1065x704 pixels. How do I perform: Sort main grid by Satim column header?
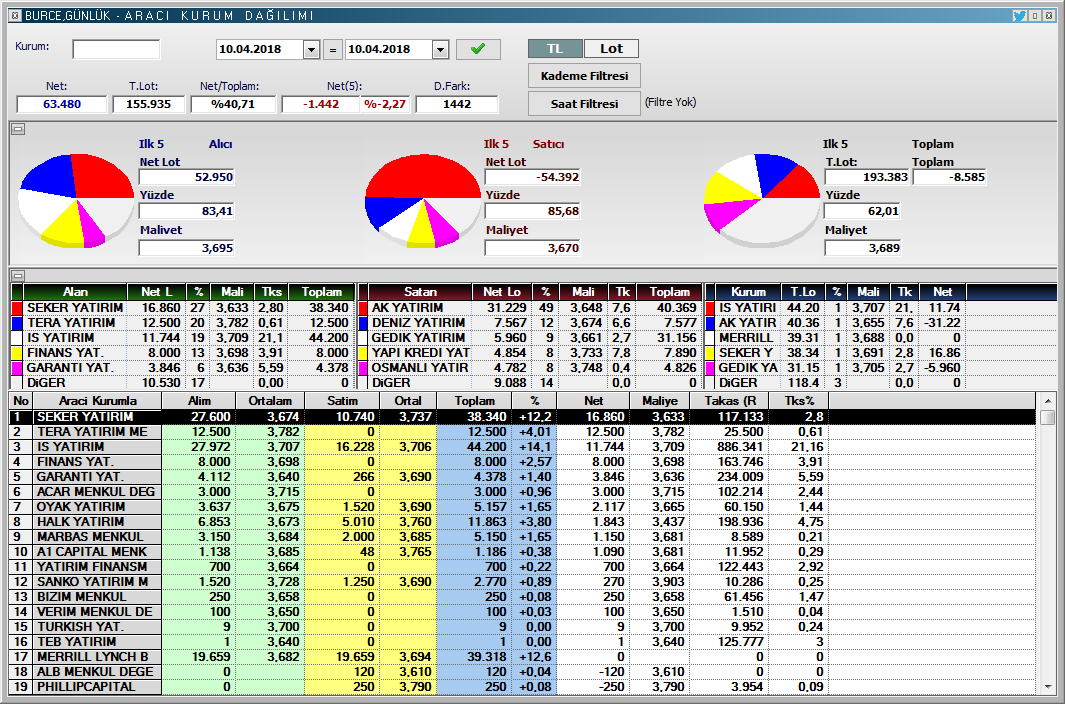[x=342, y=401]
